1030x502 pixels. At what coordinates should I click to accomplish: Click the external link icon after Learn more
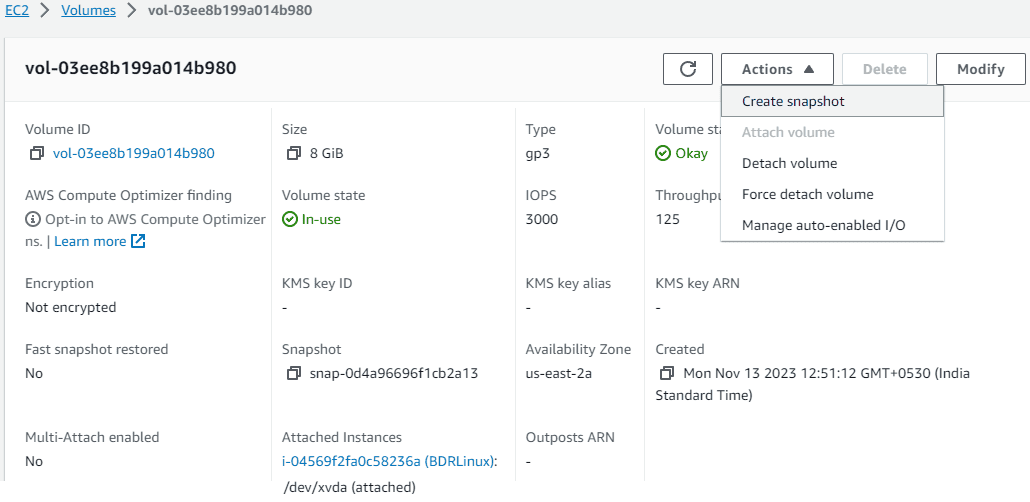point(138,241)
